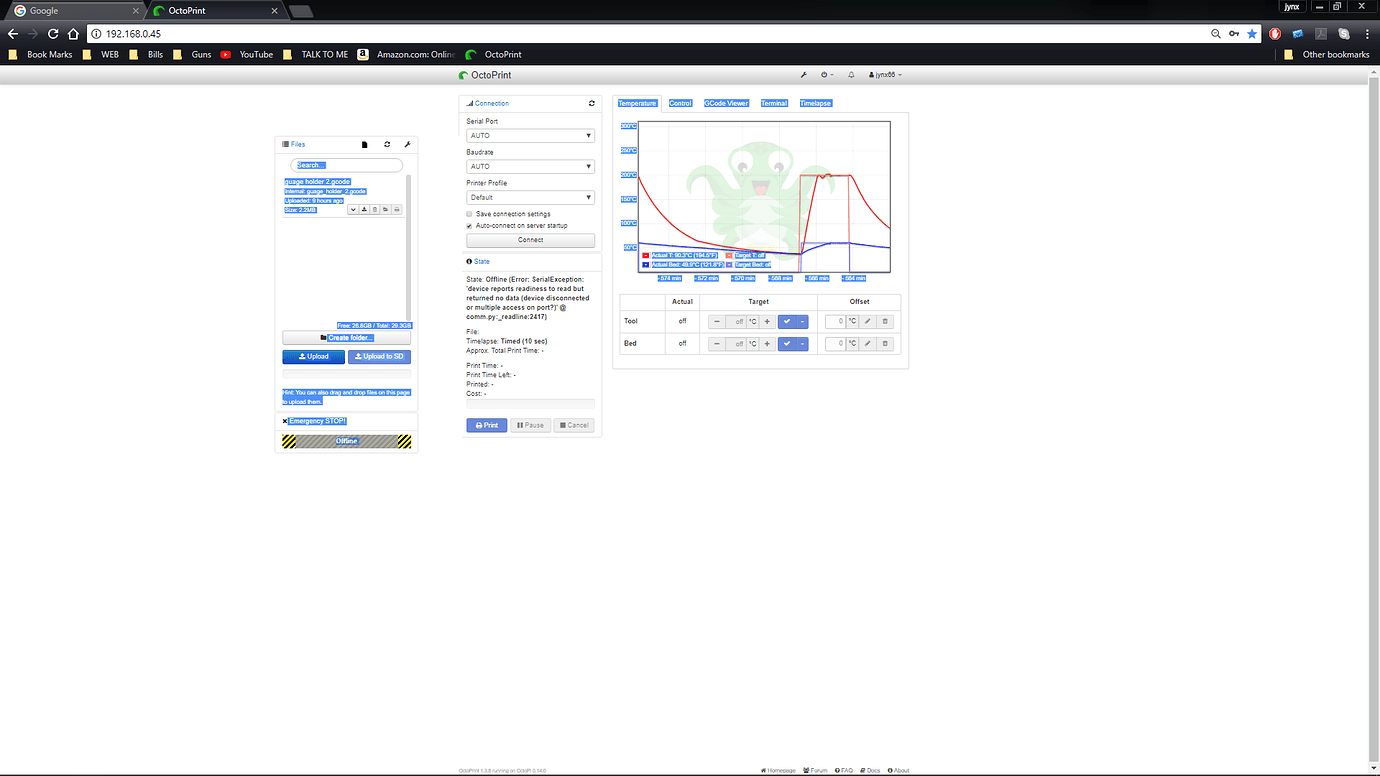Image resolution: width=1380 pixels, height=776 pixels.
Task: Open the Baudrate dropdown
Action: pos(530,166)
